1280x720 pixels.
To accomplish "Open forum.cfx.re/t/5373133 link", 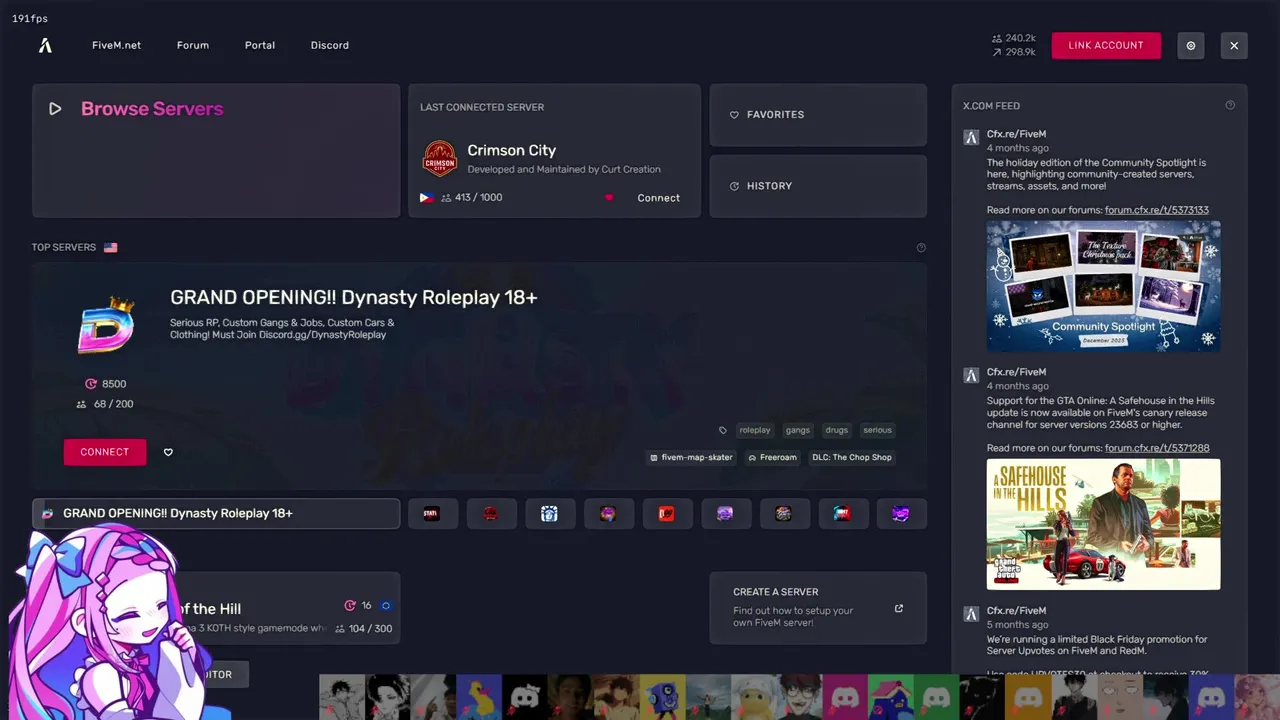I will (1157, 210).
